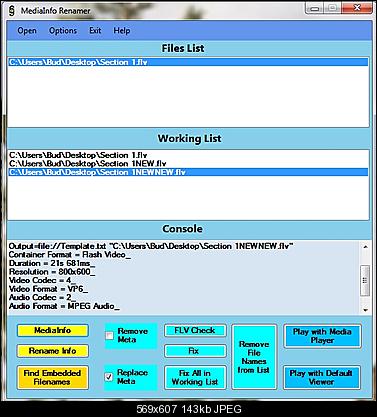
Task: Click the Rename Info button
Action: [53, 351]
